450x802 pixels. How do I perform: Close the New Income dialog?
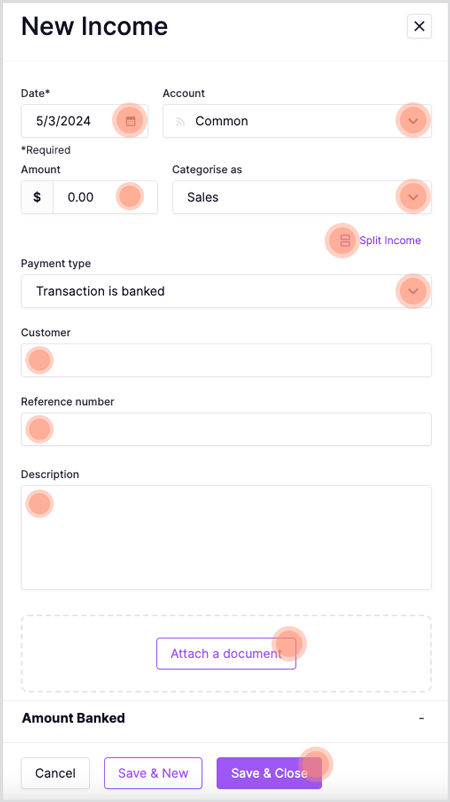[419, 26]
